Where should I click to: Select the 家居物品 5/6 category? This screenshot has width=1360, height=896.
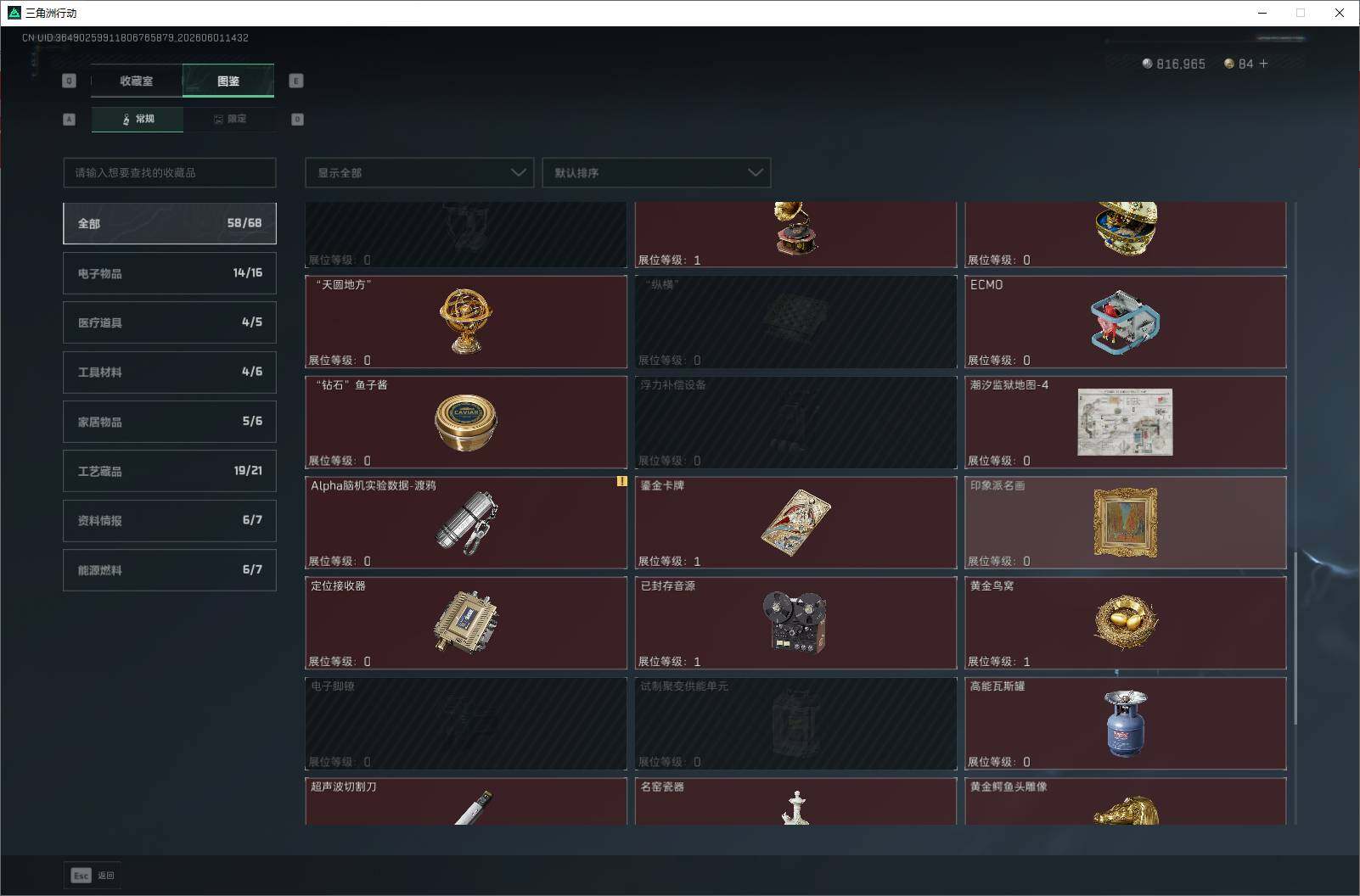tap(170, 422)
